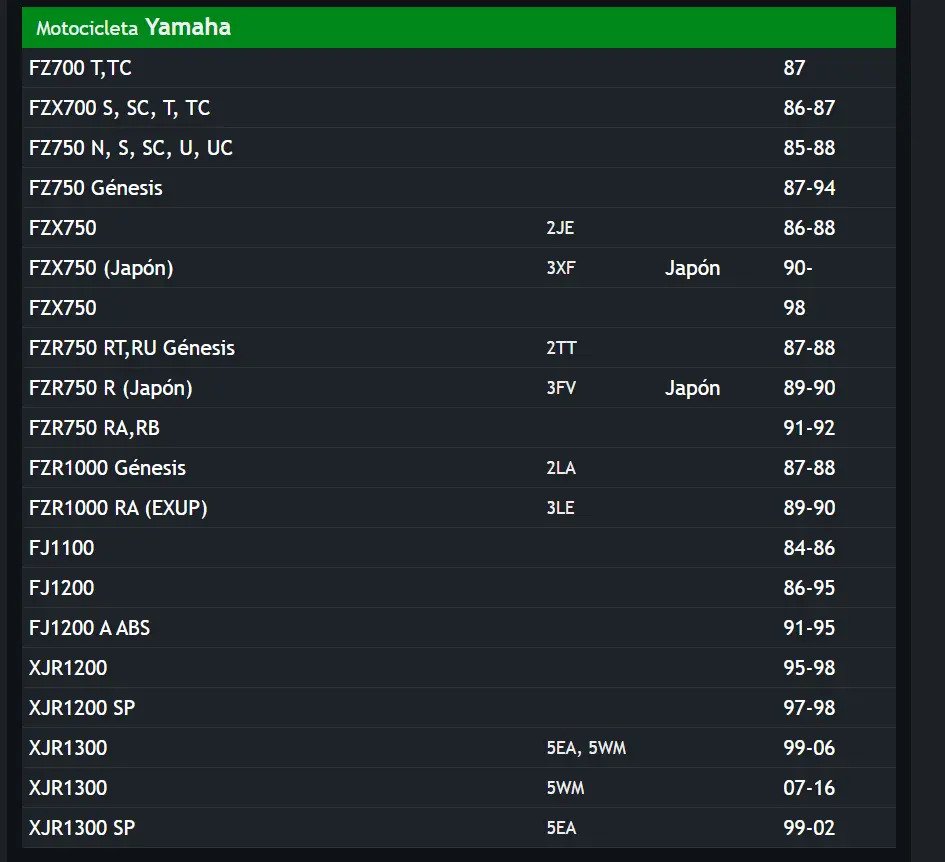Image resolution: width=945 pixels, height=862 pixels.
Task: Select the FZR750 RT,RU Génesis row
Action: click(459, 348)
